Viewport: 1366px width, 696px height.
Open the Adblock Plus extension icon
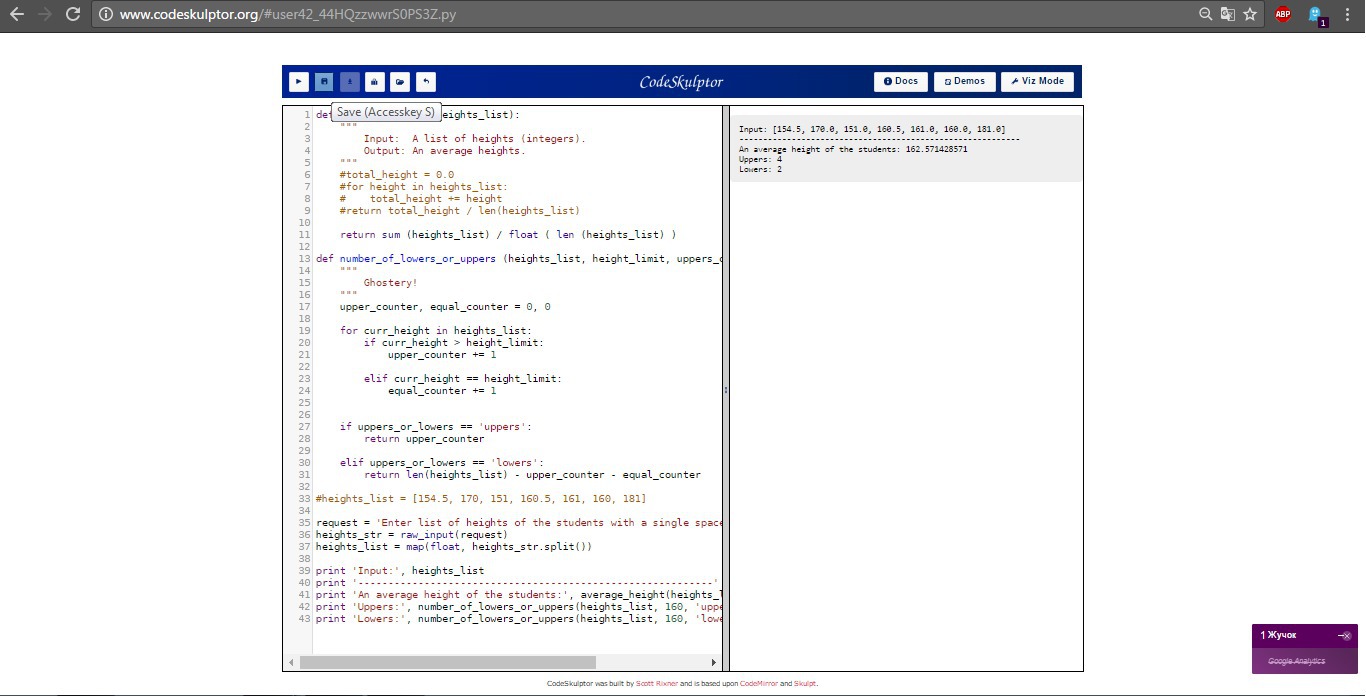pos(1283,15)
